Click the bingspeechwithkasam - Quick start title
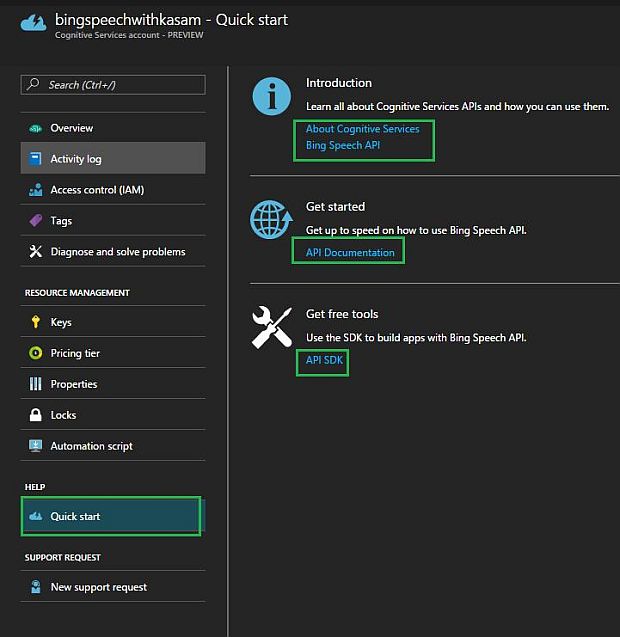Viewport: 620px width, 637px height. click(171, 20)
